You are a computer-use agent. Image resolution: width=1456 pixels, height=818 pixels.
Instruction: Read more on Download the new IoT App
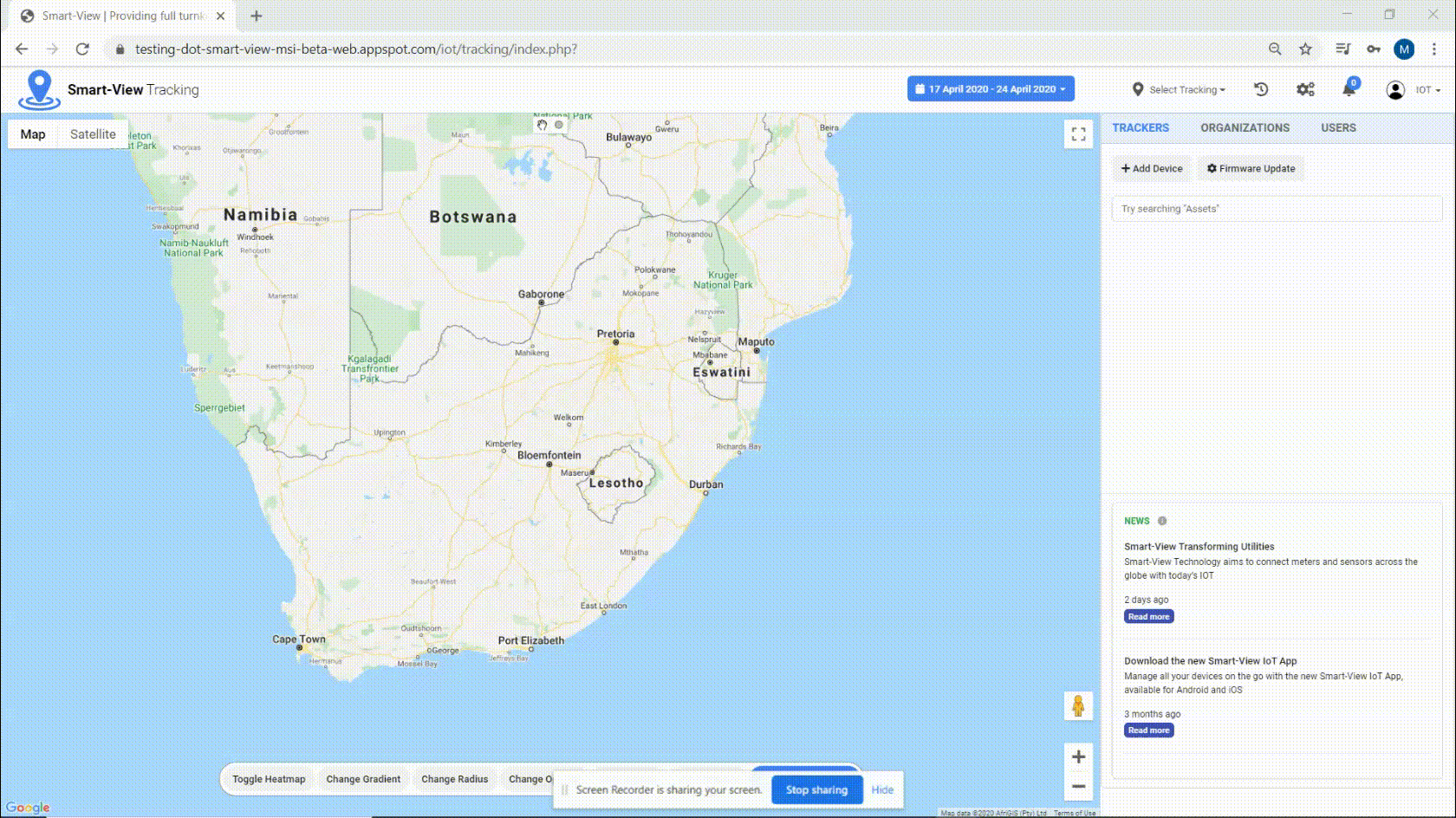tap(1149, 730)
